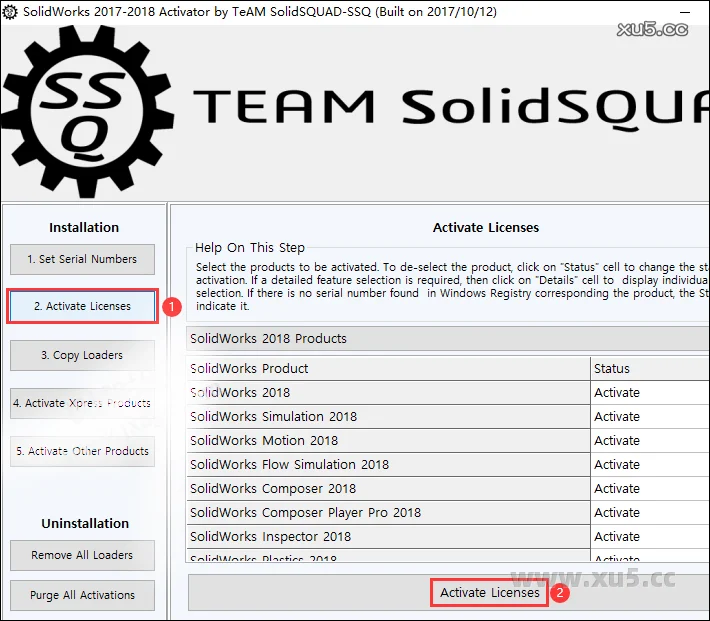Viewport: 710px width, 621px height.
Task: Select the SolidWorks Composer Player Pro 2018 row
Action: tap(306, 513)
